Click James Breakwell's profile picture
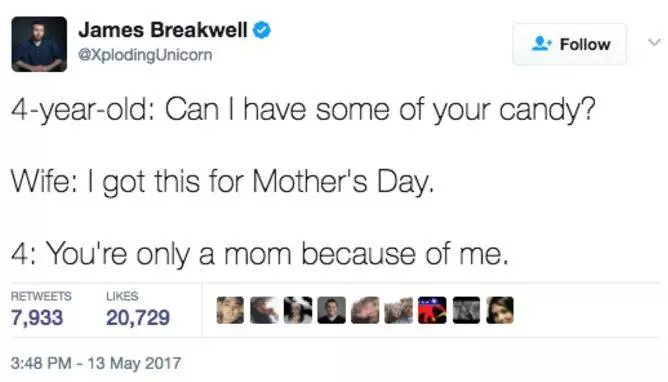This screenshot has height=382, width=668. [39, 44]
